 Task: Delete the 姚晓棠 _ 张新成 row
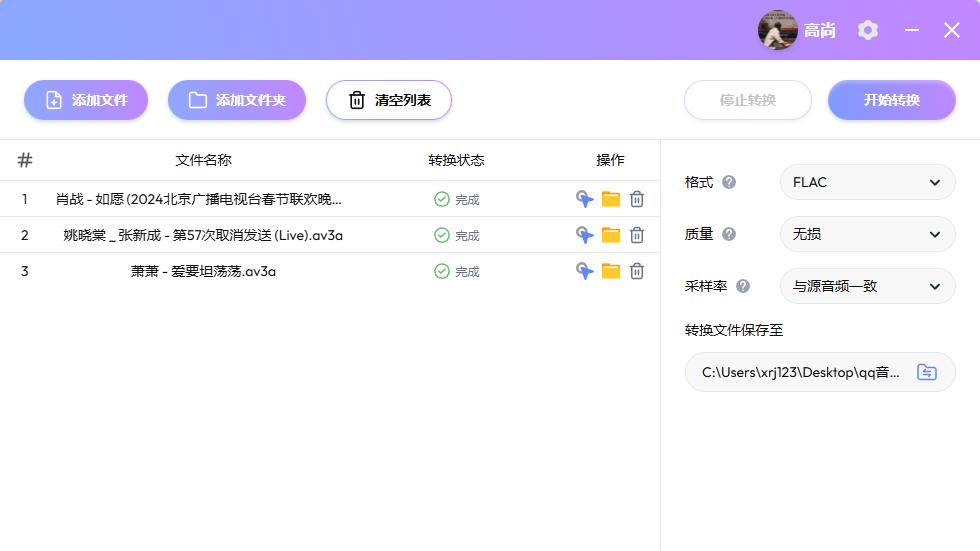[637, 235]
